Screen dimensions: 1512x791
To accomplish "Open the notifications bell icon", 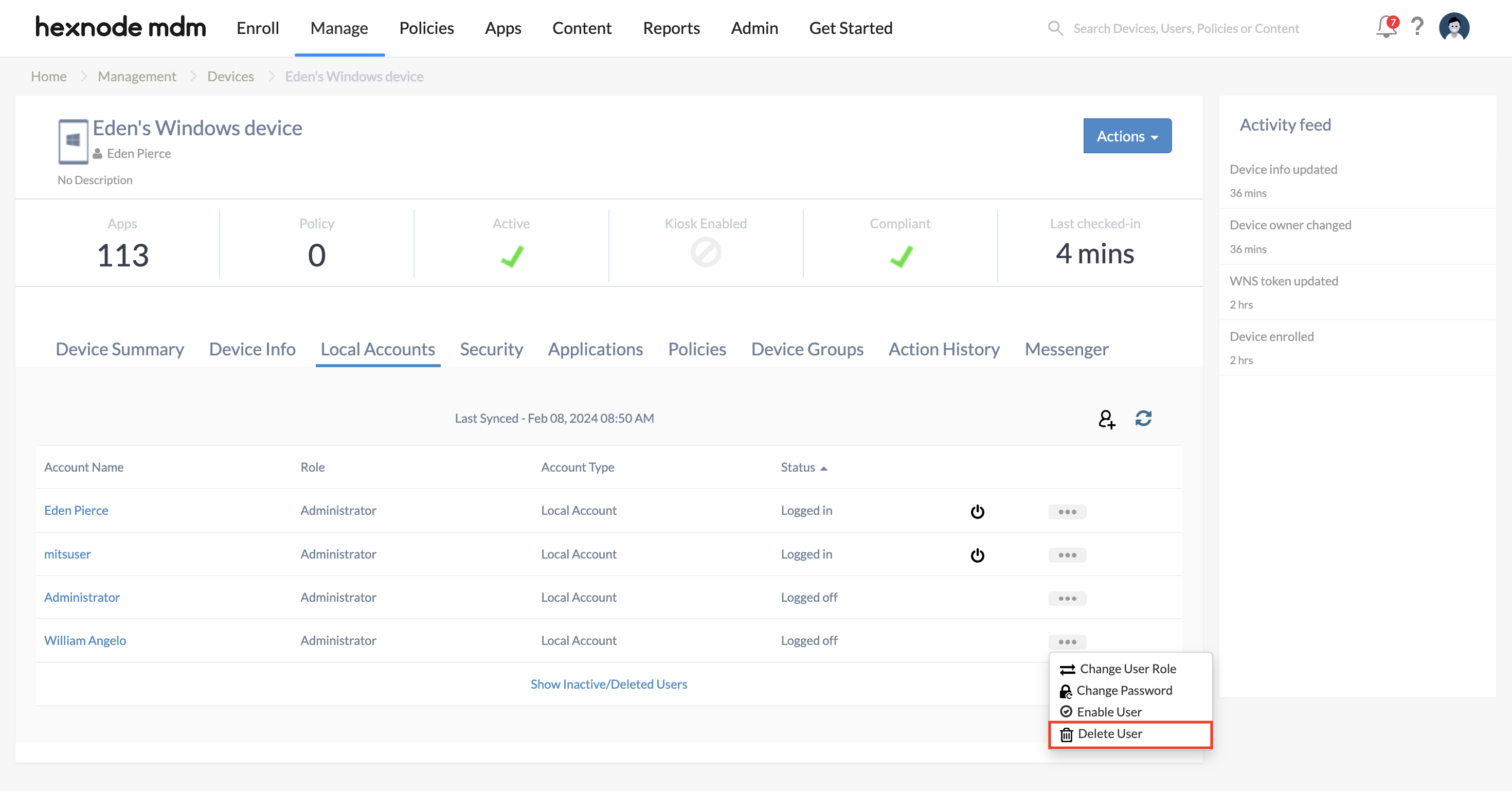I will point(1387,27).
